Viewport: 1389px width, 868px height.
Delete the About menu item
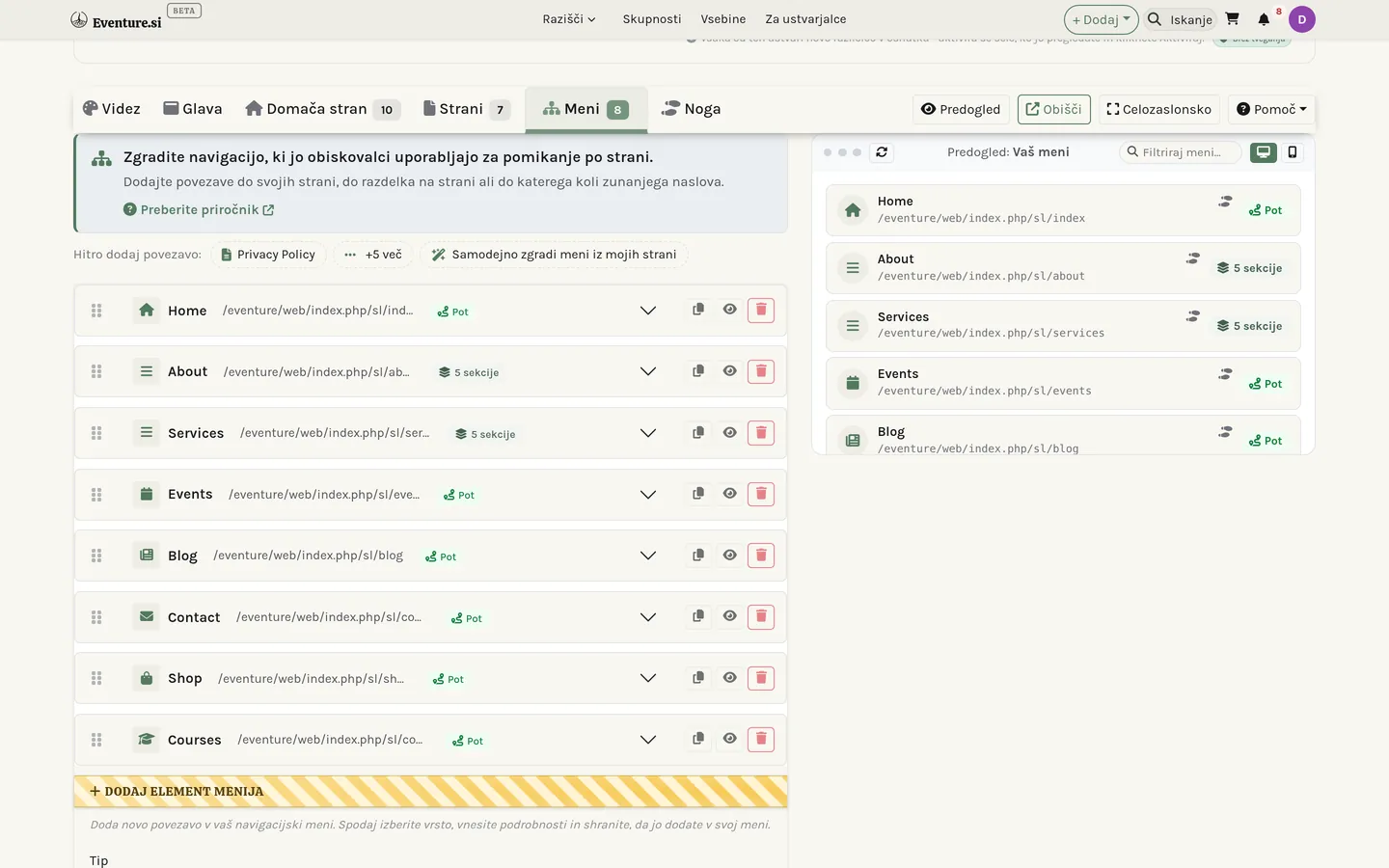[761, 371]
